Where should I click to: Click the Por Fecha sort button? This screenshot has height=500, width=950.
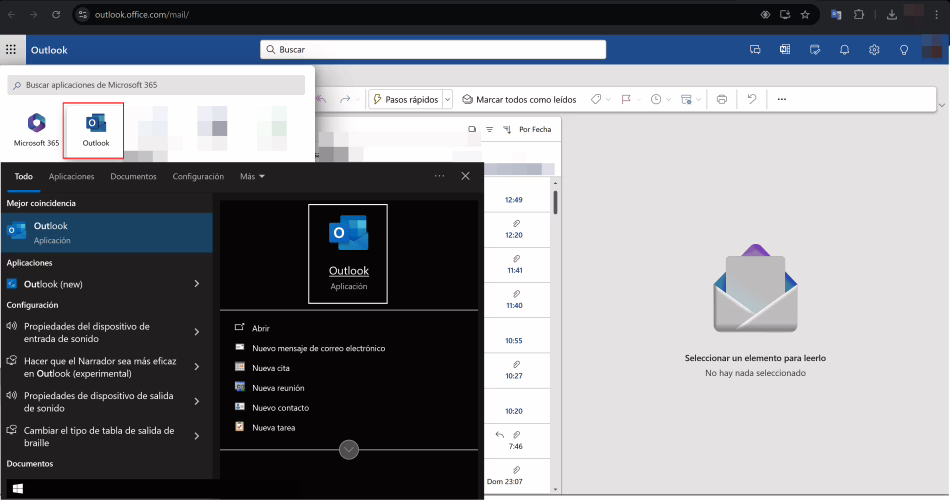[535, 129]
